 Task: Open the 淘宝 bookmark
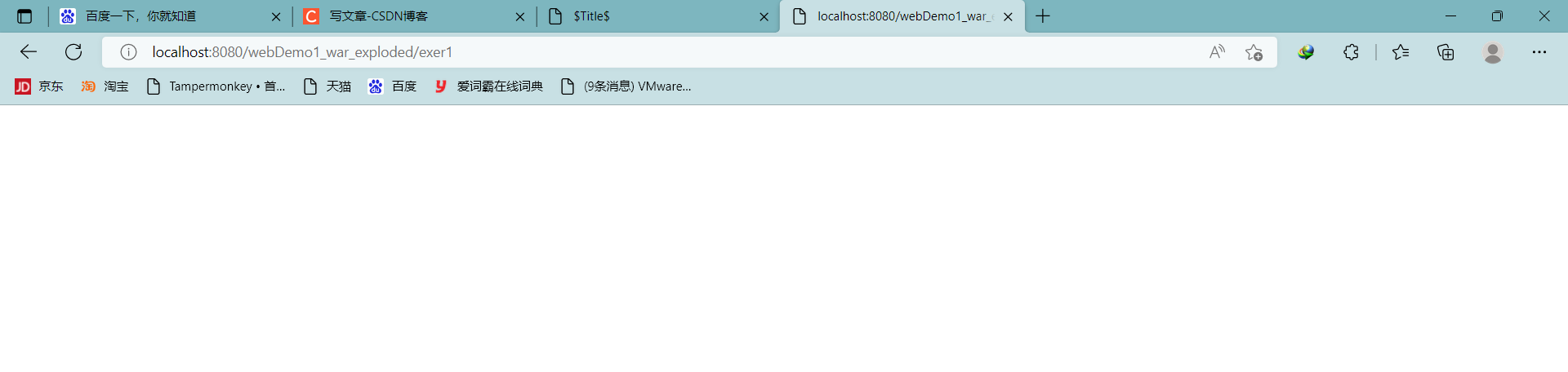point(105,86)
